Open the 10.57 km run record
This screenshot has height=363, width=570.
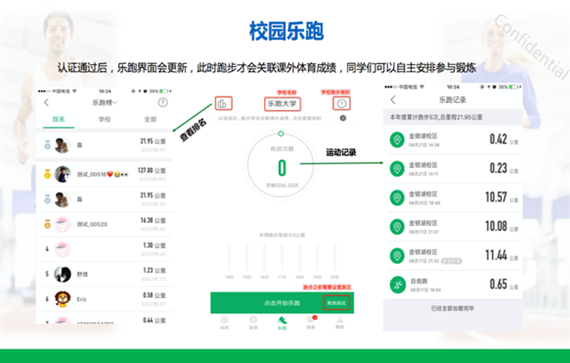tap(454, 198)
